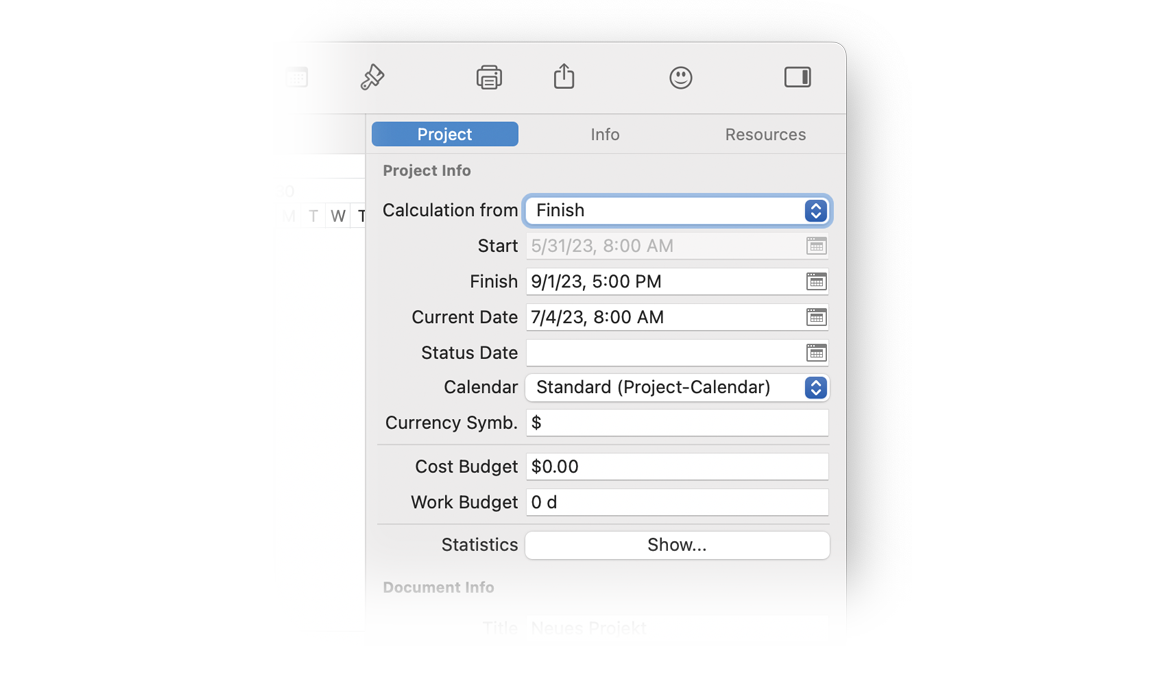Click the Finish date field
Screen dimensions: 1150x698
tap(677, 282)
